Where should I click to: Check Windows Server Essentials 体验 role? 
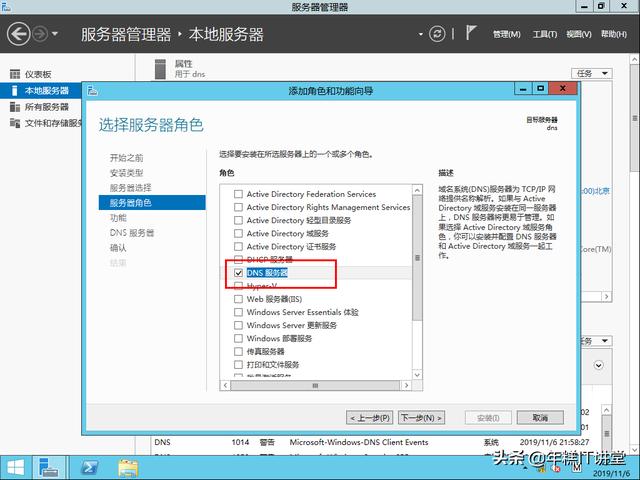coord(238,312)
